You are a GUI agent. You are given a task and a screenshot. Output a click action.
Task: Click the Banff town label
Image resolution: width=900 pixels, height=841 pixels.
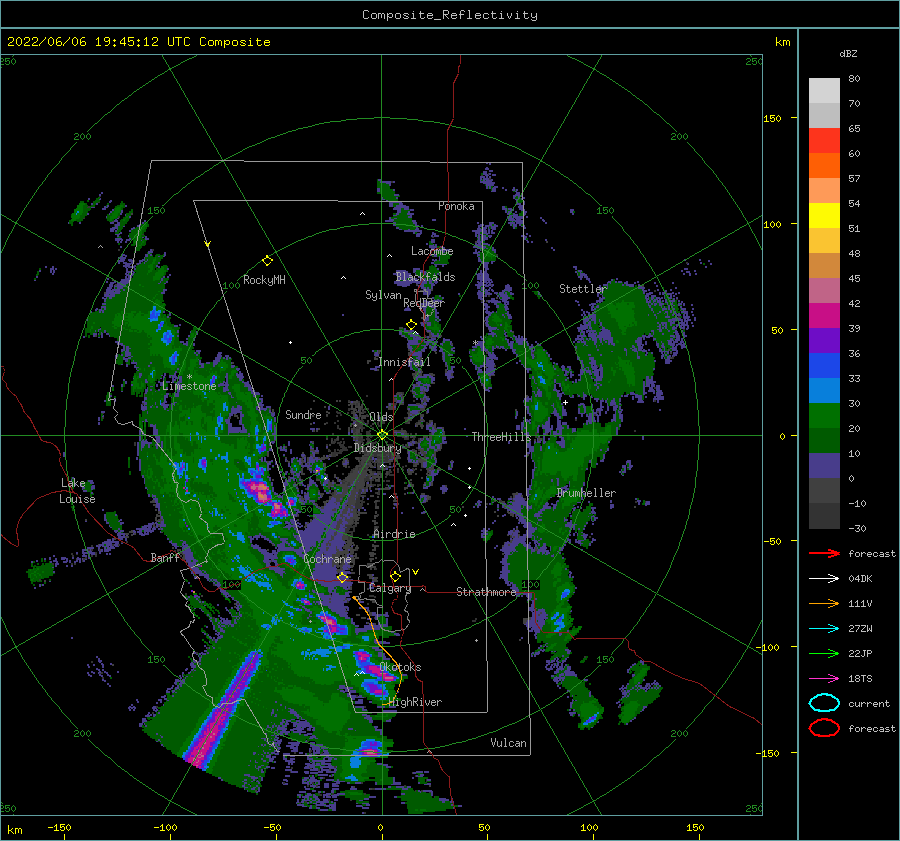click(165, 557)
